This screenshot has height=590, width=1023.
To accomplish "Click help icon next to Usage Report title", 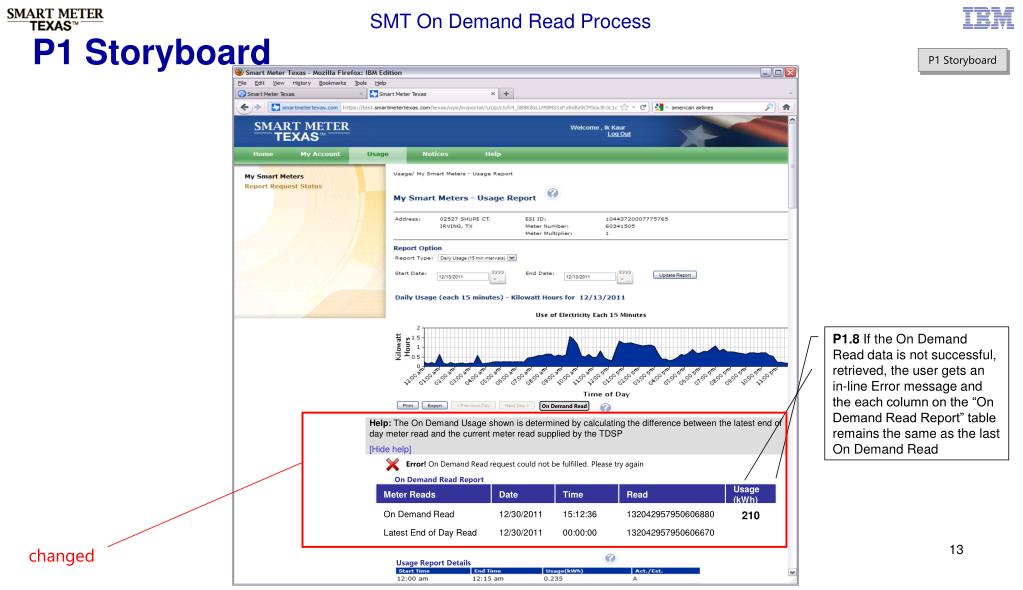I will tap(553, 193).
